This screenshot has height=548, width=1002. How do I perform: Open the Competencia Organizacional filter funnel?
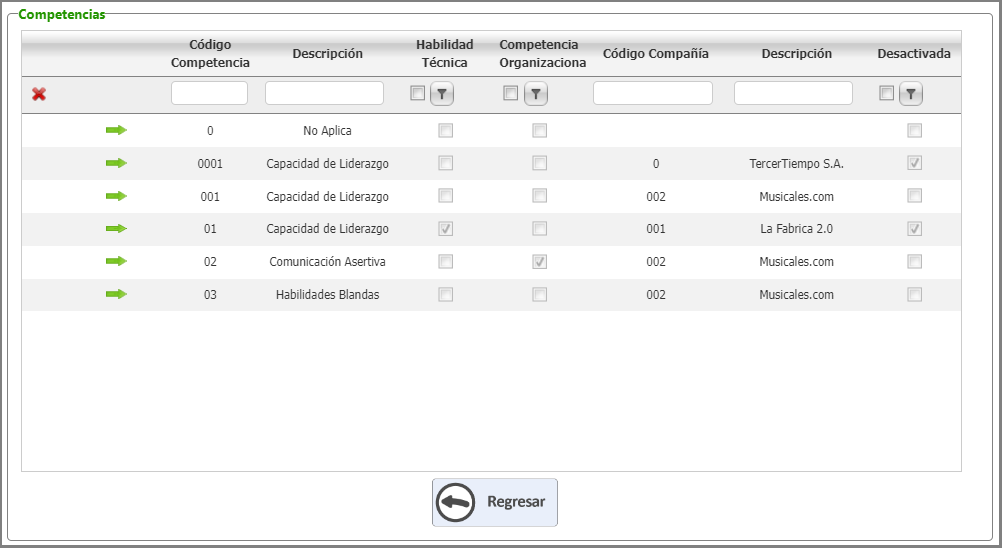pyautogui.click(x=536, y=94)
